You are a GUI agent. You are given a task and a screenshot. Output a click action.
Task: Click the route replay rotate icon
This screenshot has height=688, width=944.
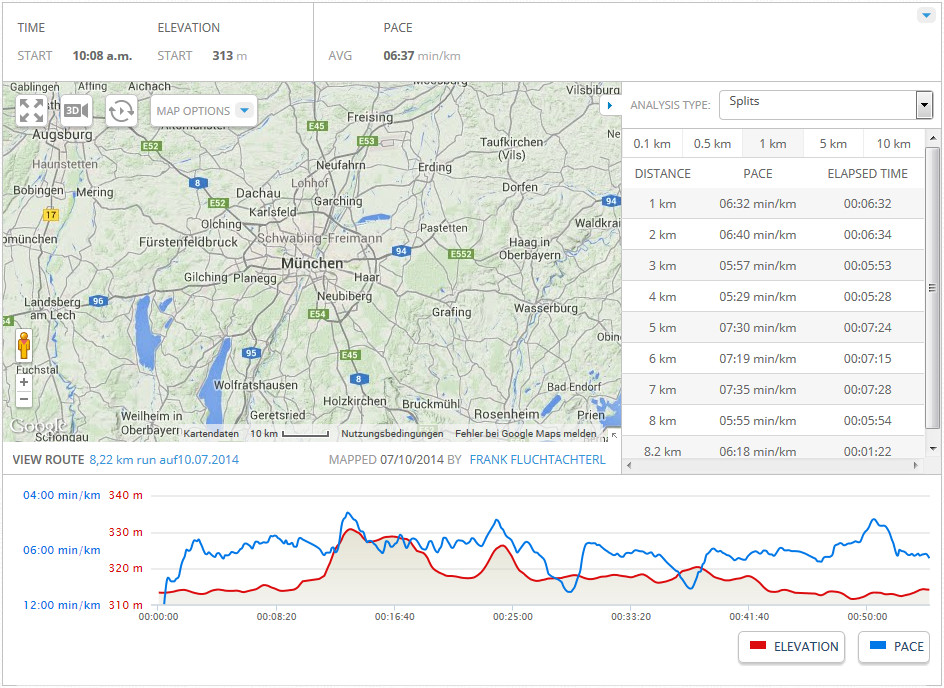click(x=121, y=111)
